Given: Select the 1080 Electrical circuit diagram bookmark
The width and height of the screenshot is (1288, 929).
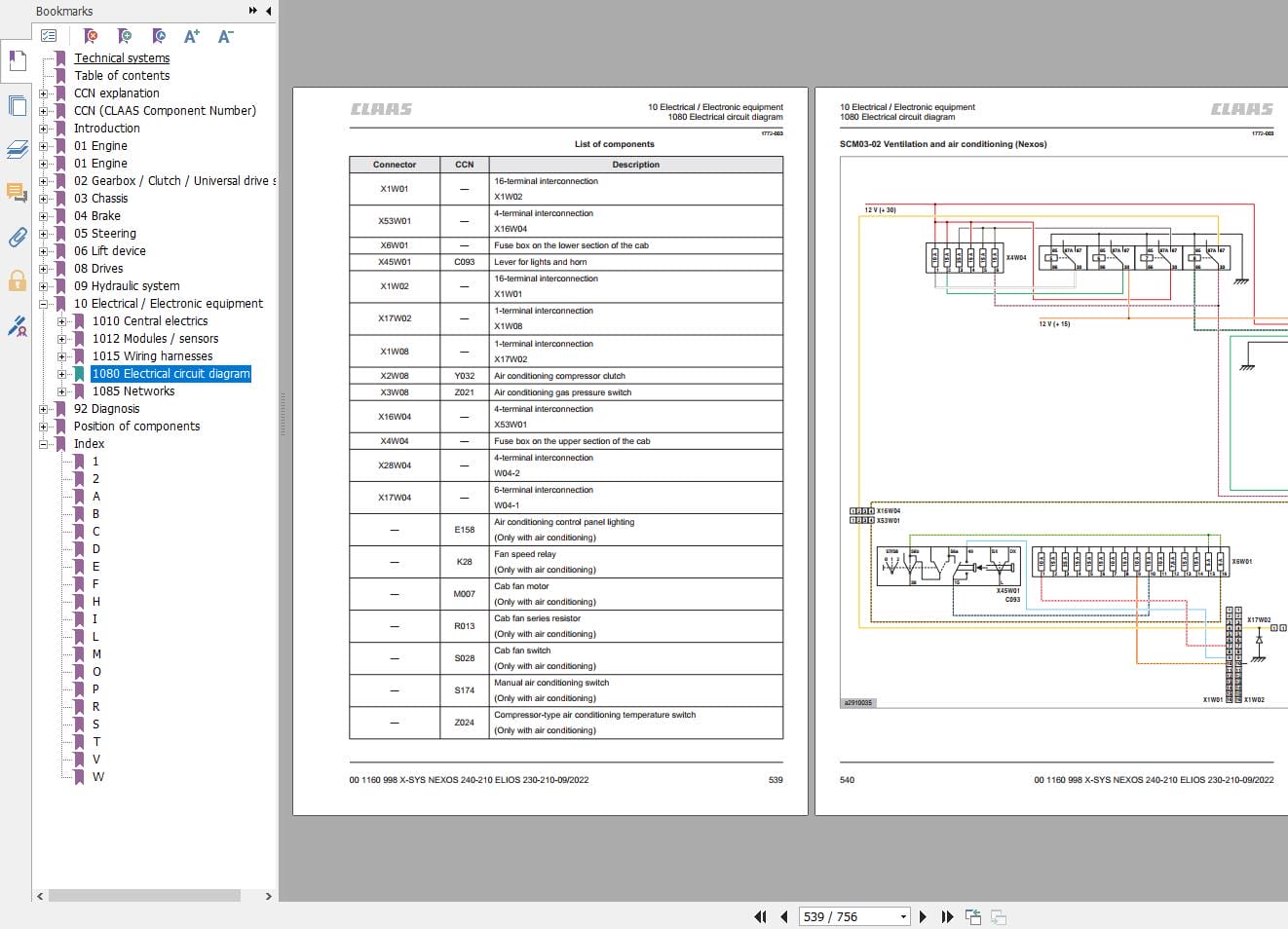Looking at the screenshot, I should [x=171, y=374].
